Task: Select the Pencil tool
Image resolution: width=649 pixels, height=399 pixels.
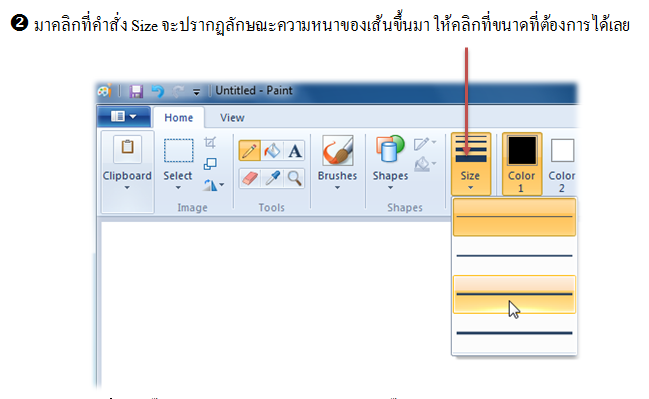Action: 249,151
